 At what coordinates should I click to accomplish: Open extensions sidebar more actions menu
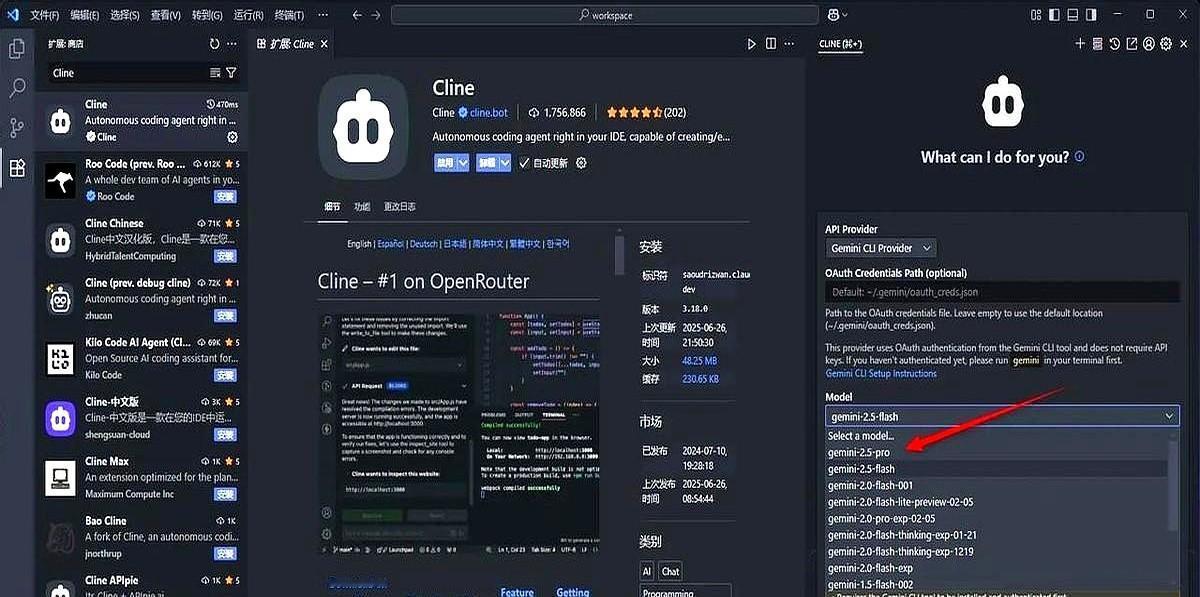coord(232,44)
